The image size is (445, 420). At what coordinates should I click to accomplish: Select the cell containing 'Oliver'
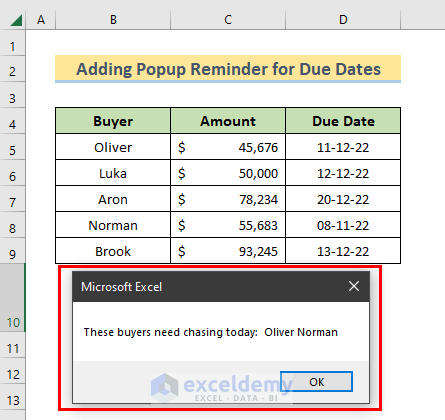coord(113,147)
